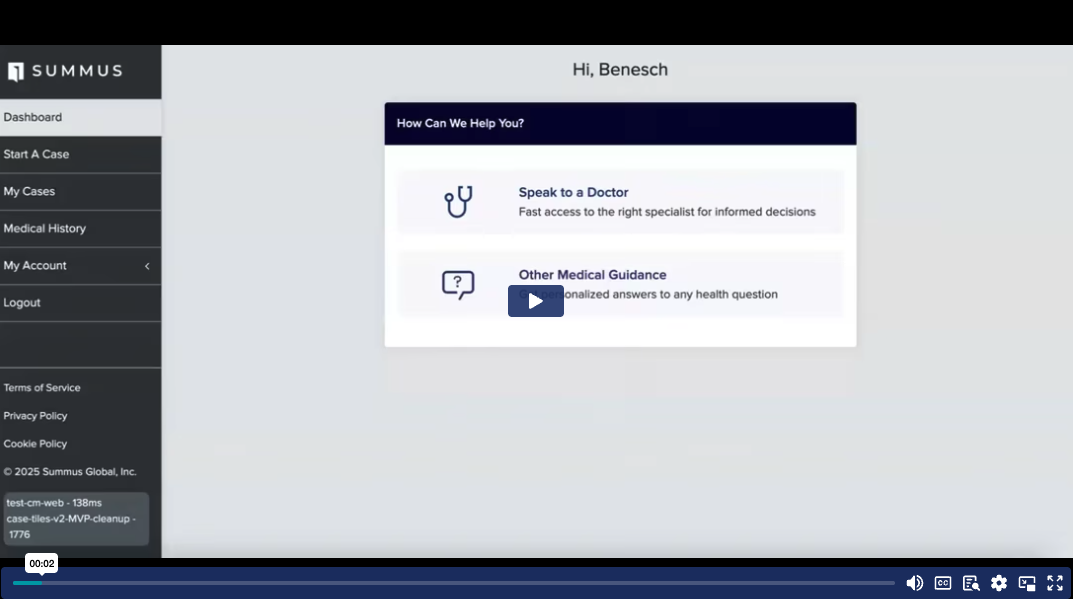The image size is (1073, 599).
Task: Expand My Account submenu chevron
Action: pos(147,266)
